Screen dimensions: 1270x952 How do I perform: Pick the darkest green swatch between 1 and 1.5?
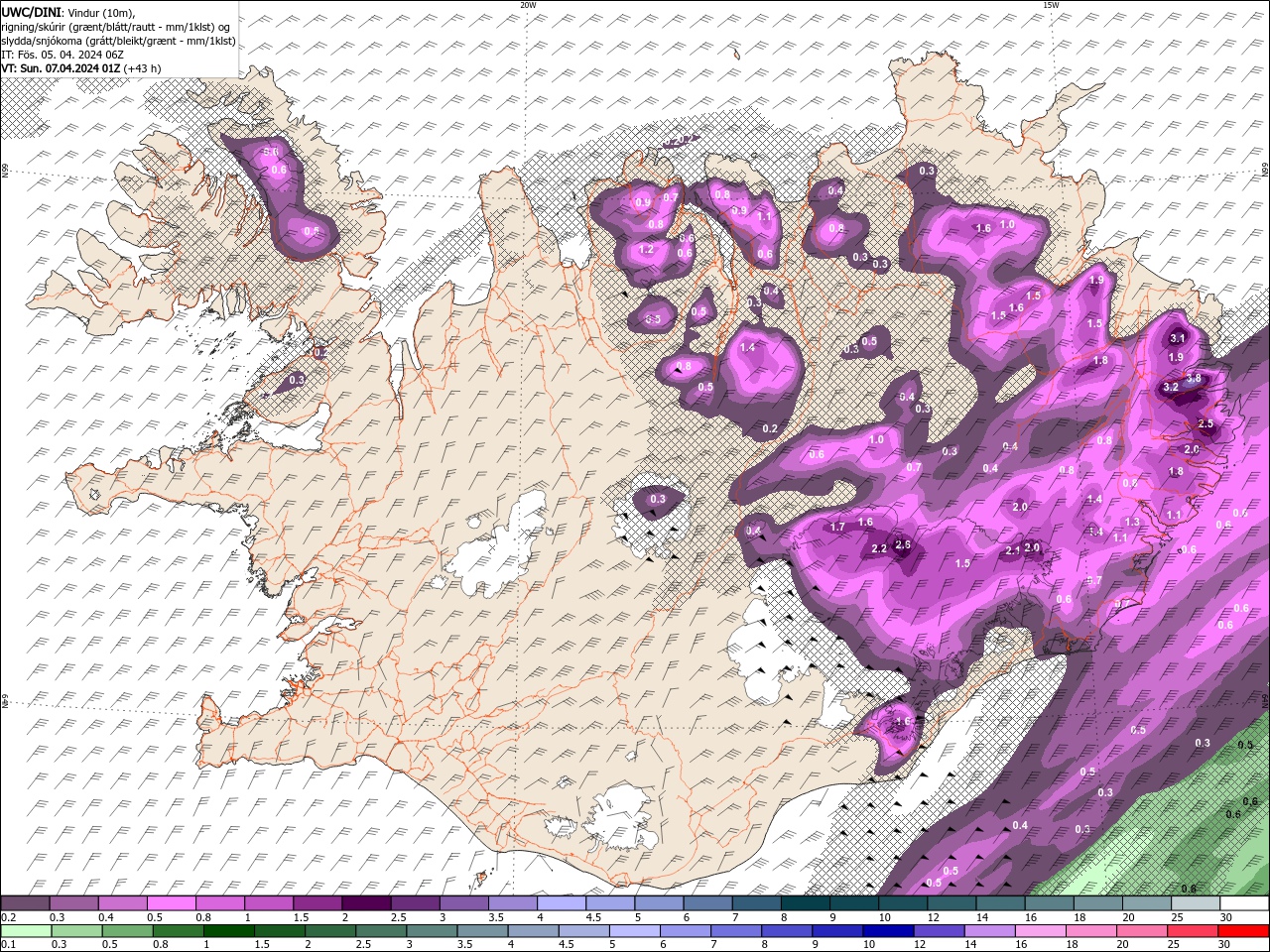coord(228,930)
